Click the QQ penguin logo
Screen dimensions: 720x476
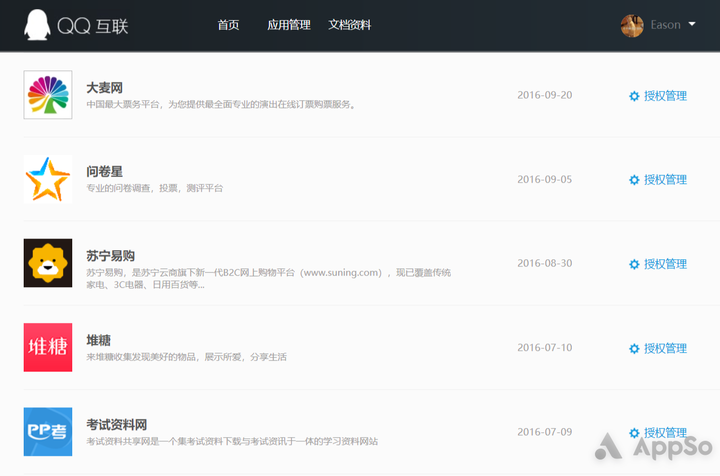37,25
